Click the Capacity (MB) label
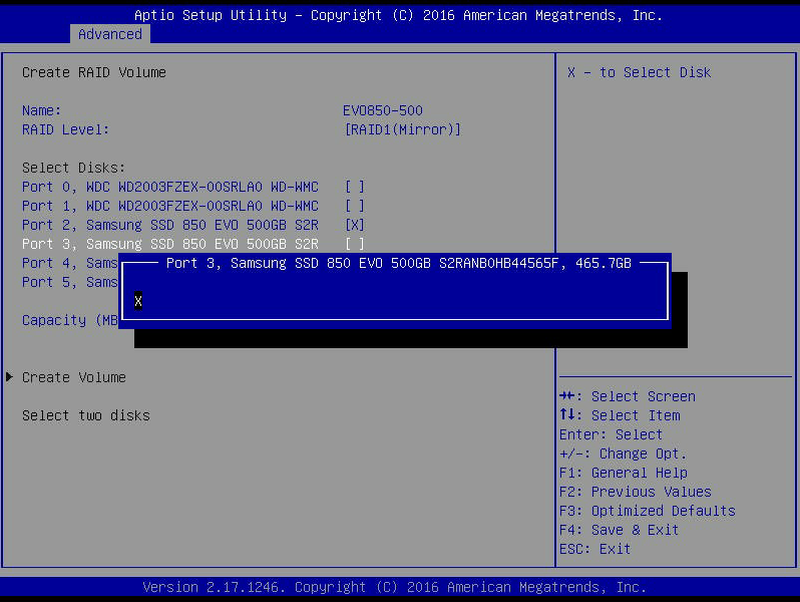 (x=70, y=320)
